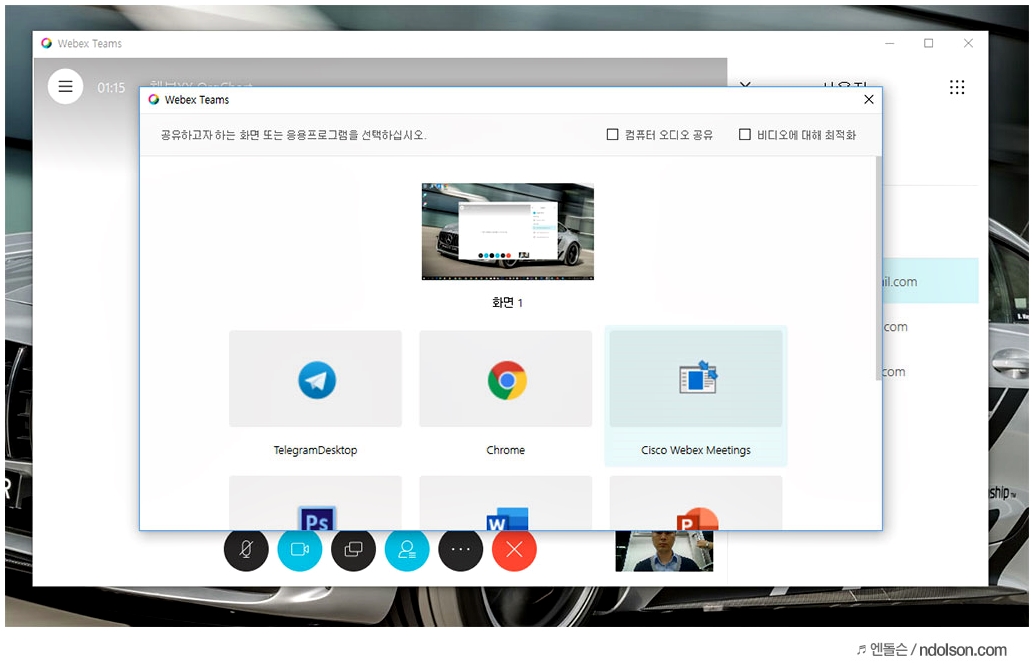Enable the optimize for video checkbox (비디오에 대해 최적화)
Screen dimensions: 1034x667
tap(745, 135)
